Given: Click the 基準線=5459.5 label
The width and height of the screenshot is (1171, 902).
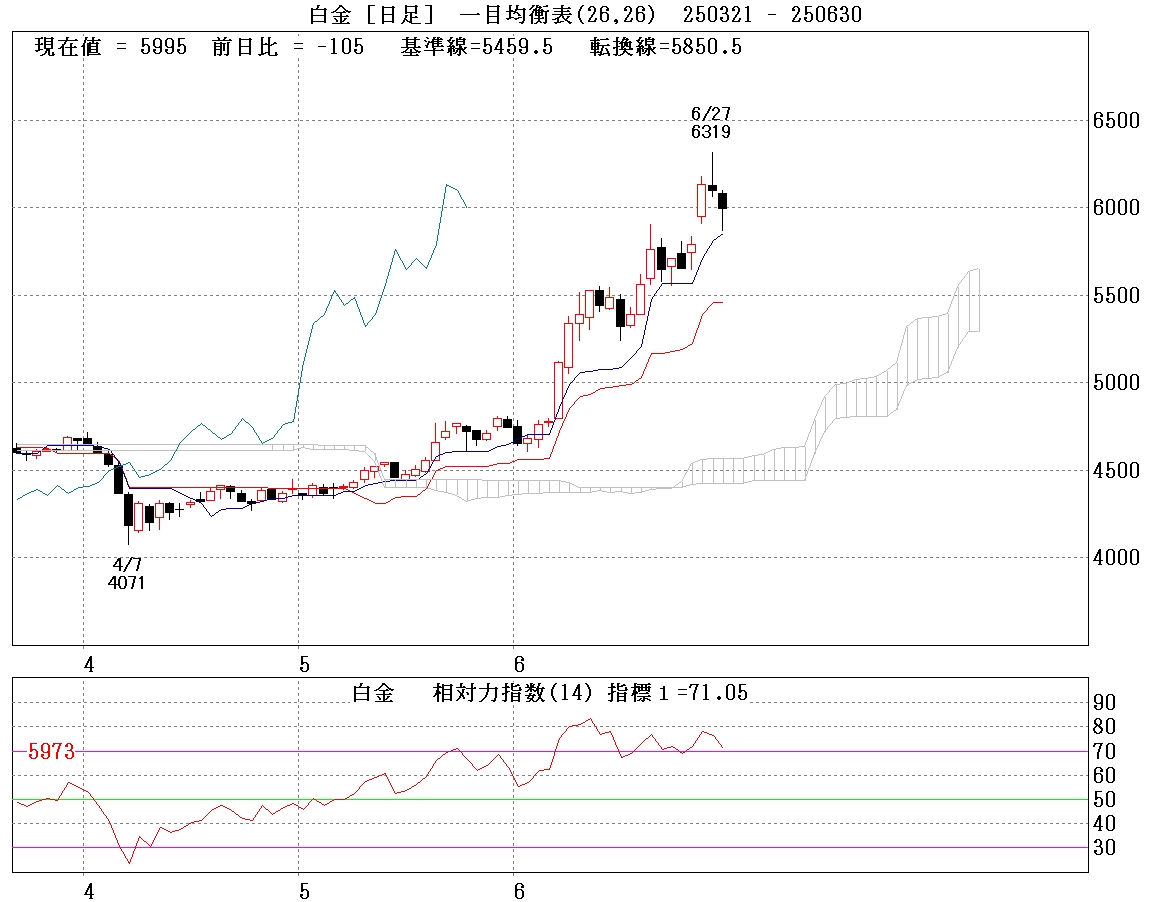Looking at the screenshot, I should tap(476, 47).
